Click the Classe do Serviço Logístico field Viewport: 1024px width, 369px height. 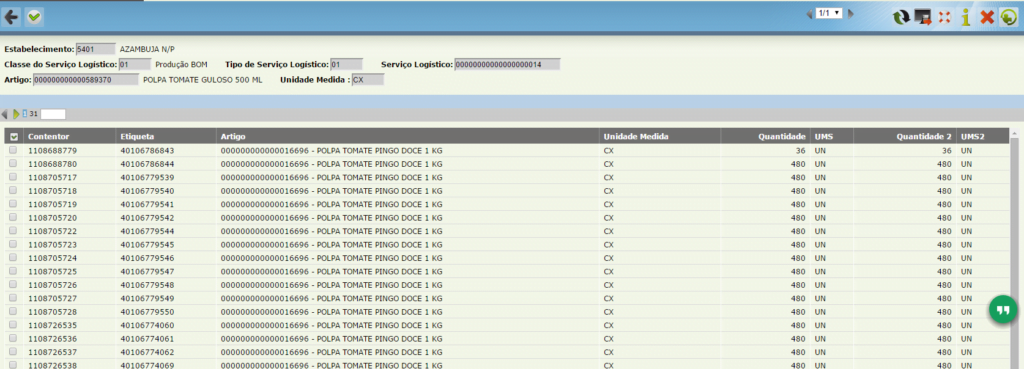[134, 64]
